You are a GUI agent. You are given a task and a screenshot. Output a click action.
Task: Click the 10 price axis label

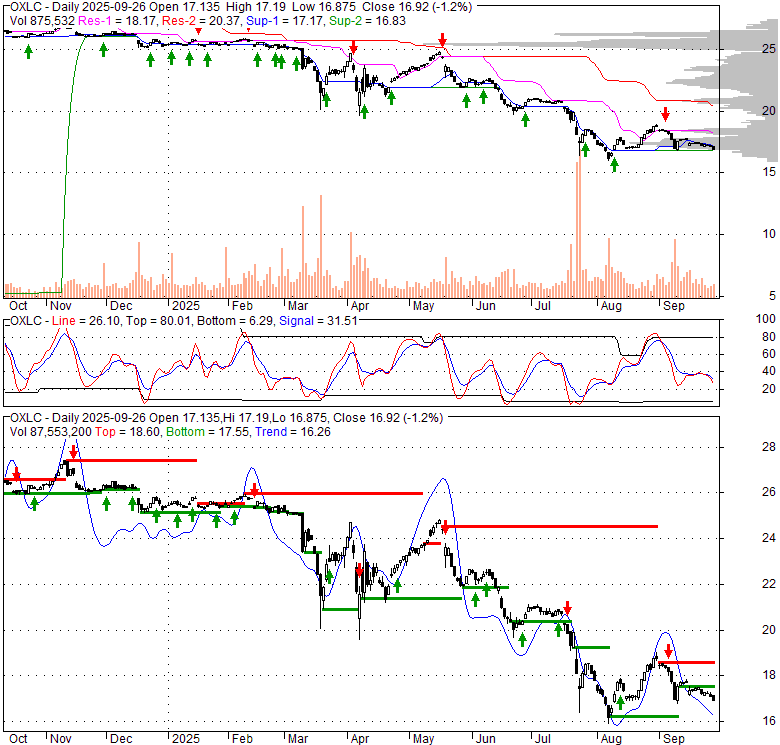[769, 234]
